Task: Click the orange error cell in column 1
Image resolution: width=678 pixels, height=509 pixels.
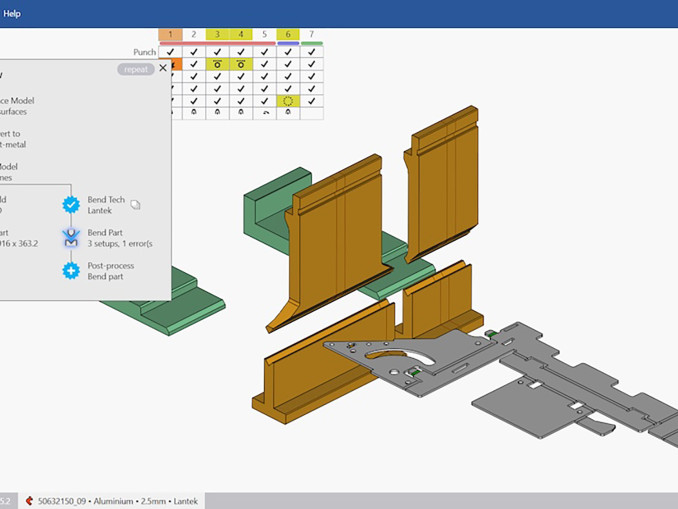Action: pyautogui.click(x=176, y=64)
